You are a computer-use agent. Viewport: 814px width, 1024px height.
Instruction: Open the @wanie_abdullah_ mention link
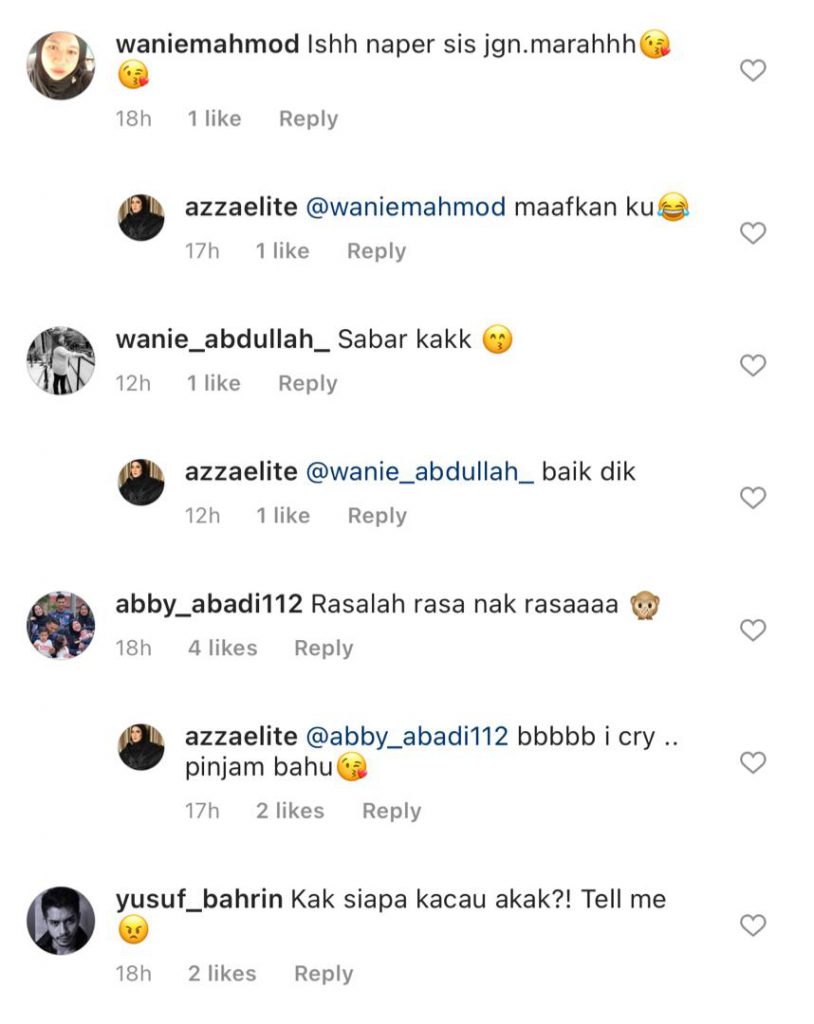coord(419,472)
